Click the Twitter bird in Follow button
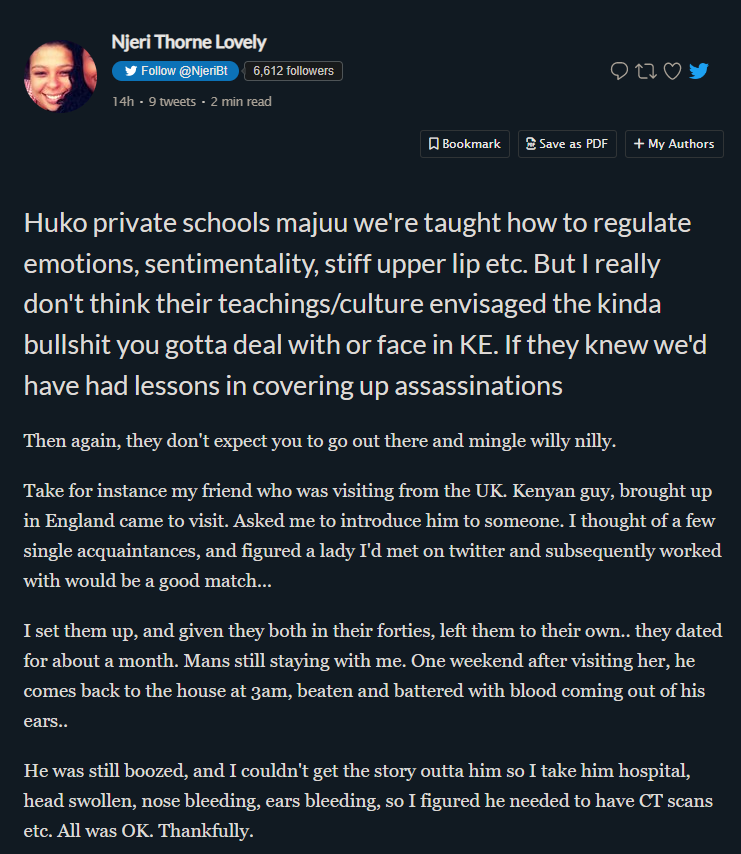 [x=130, y=71]
